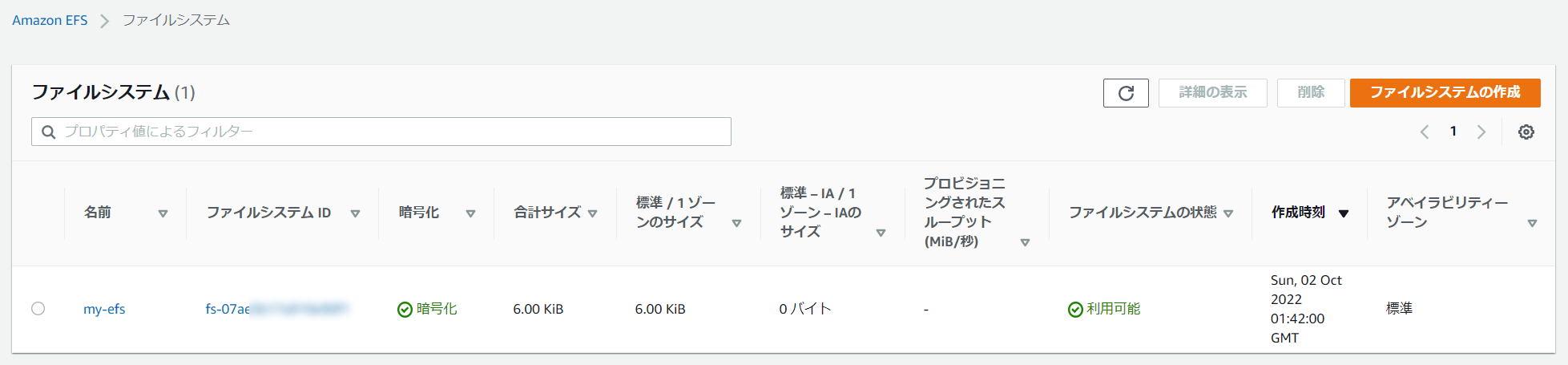Click the green 暗号化 check icon
The width and height of the screenshot is (1568, 365).
click(405, 310)
